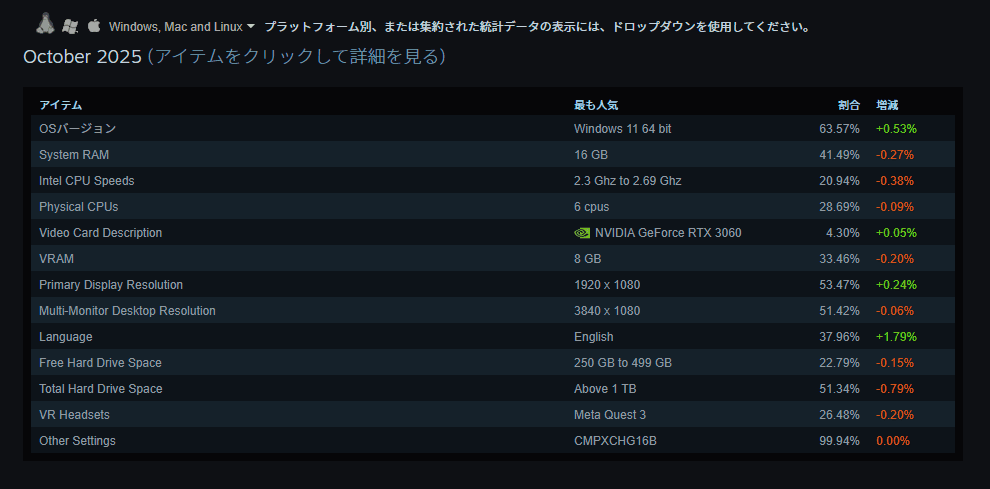Image resolution: width=990 pixels, height=489 pixels.
Task: Click the NVIDIA GeForce RTX 3060 entry
Action: (x=668, y=233)
